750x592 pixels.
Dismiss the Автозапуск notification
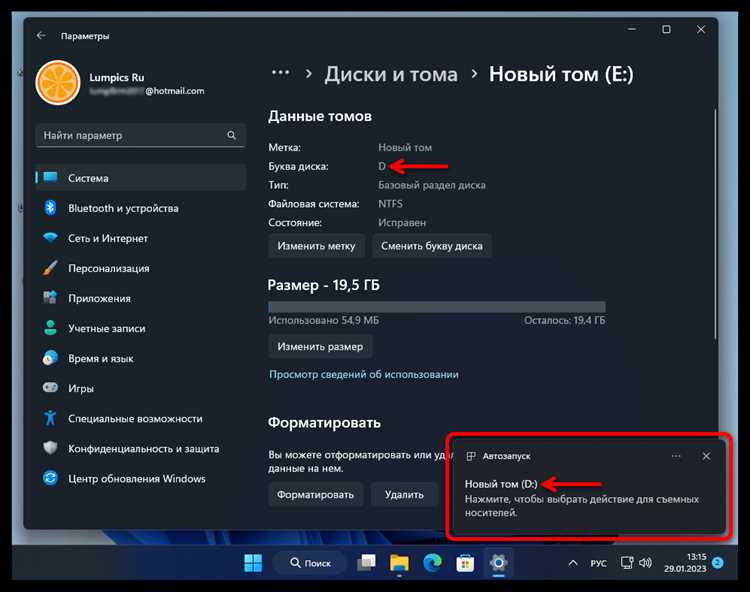click(706, 456)
